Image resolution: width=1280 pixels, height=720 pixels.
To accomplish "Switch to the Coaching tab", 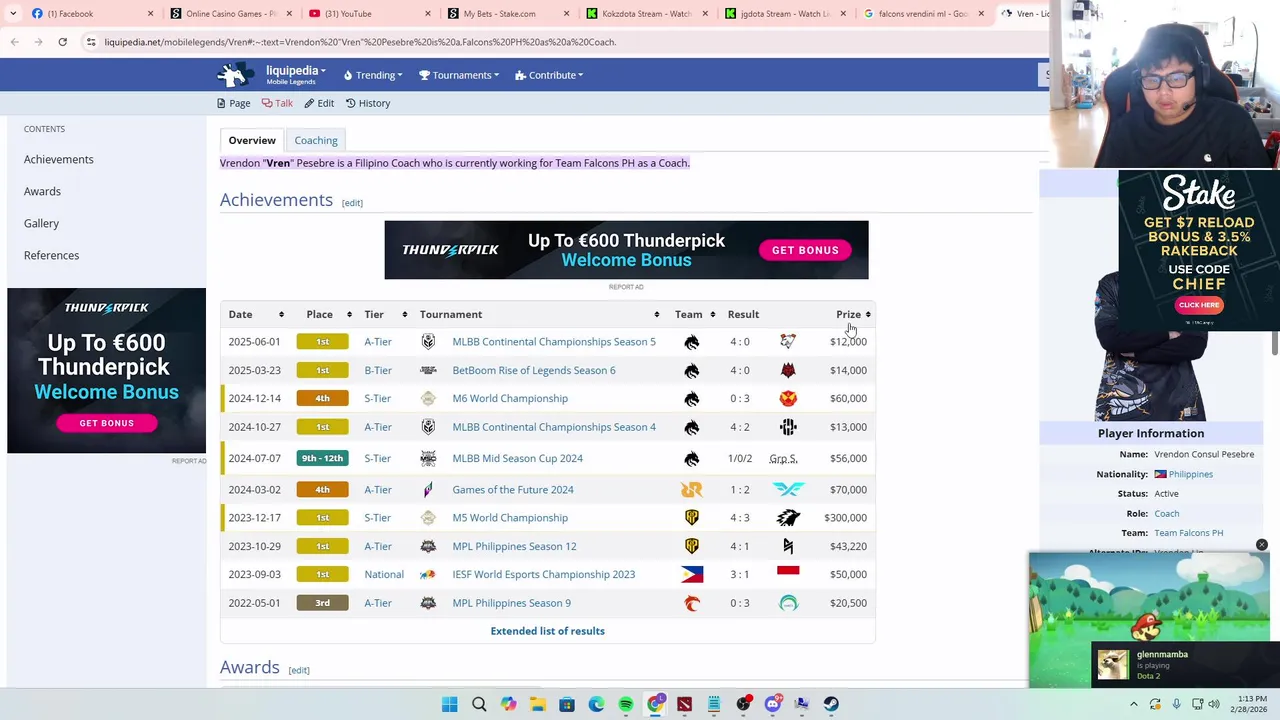I will click(x=316, y=141).
